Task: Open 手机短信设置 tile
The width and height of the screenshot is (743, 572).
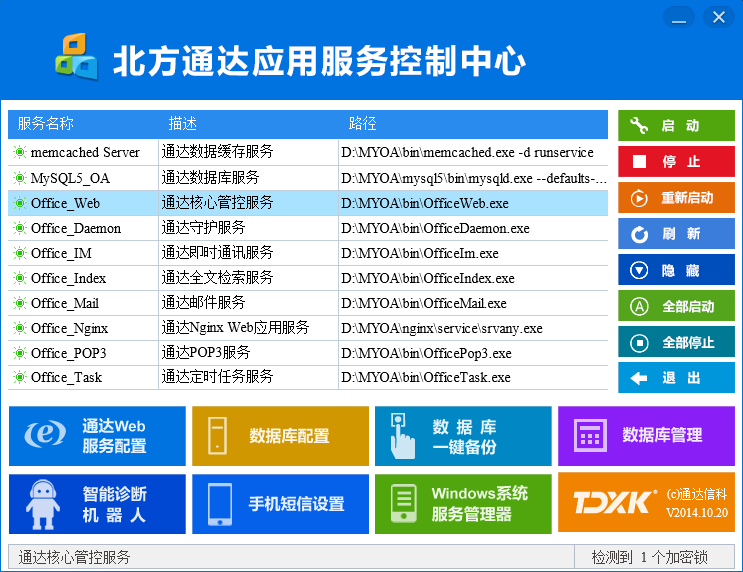Action: click(x=280, y=503)
